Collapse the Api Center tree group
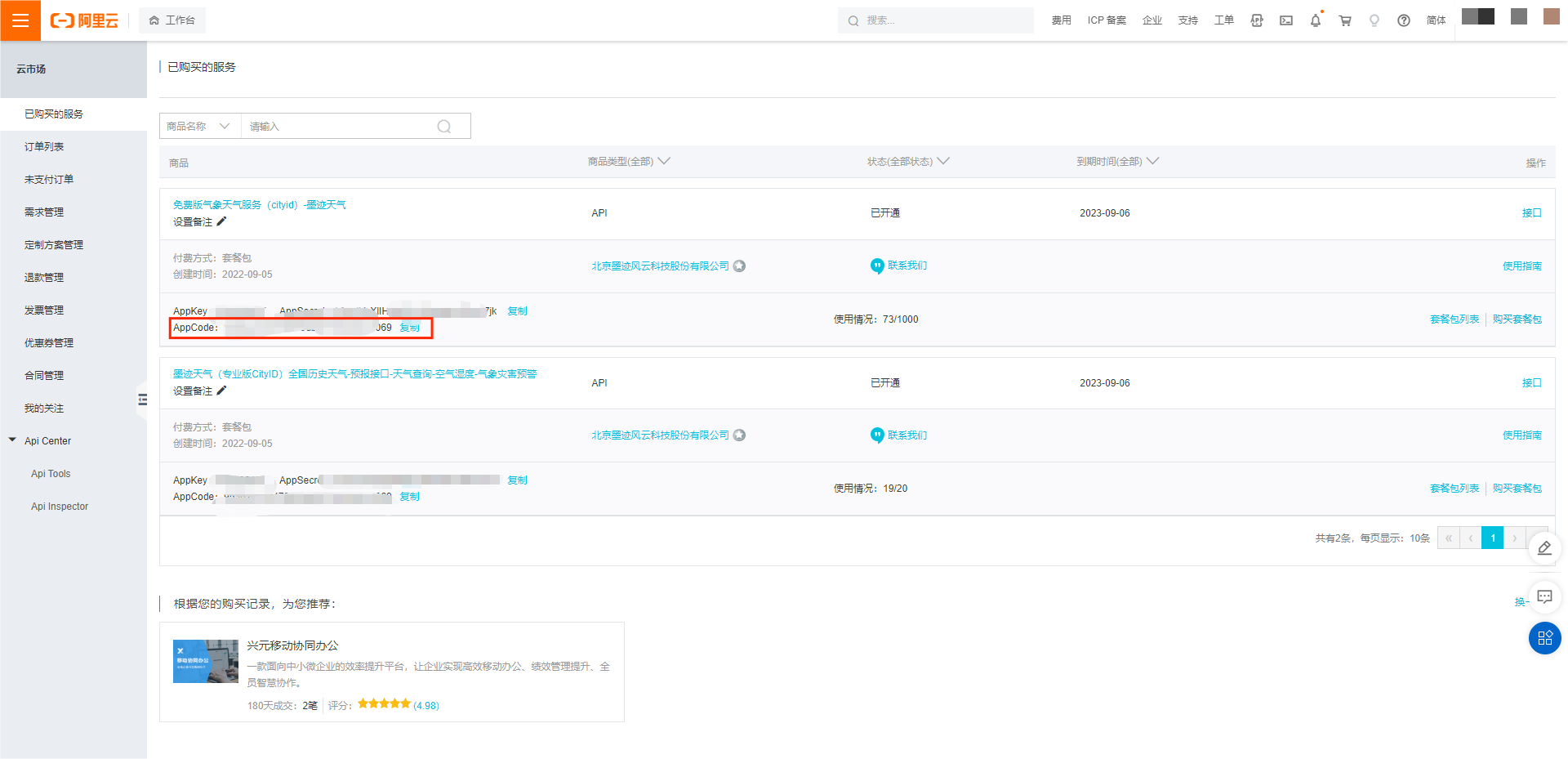This screenshot has width=1568, height=759. point(12,440)
